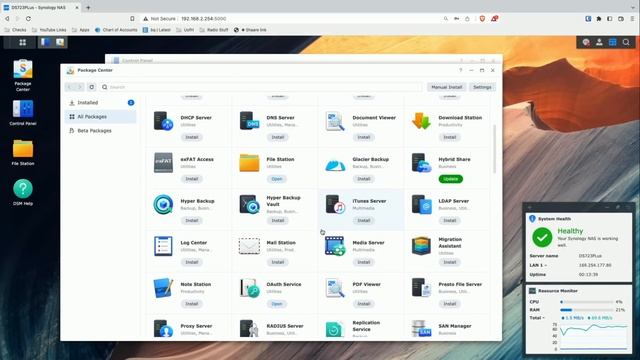Open Chart of Accounts bookmark
Image resolution: width=640 pixels, height=360 pixels.
tap(116, 30)
